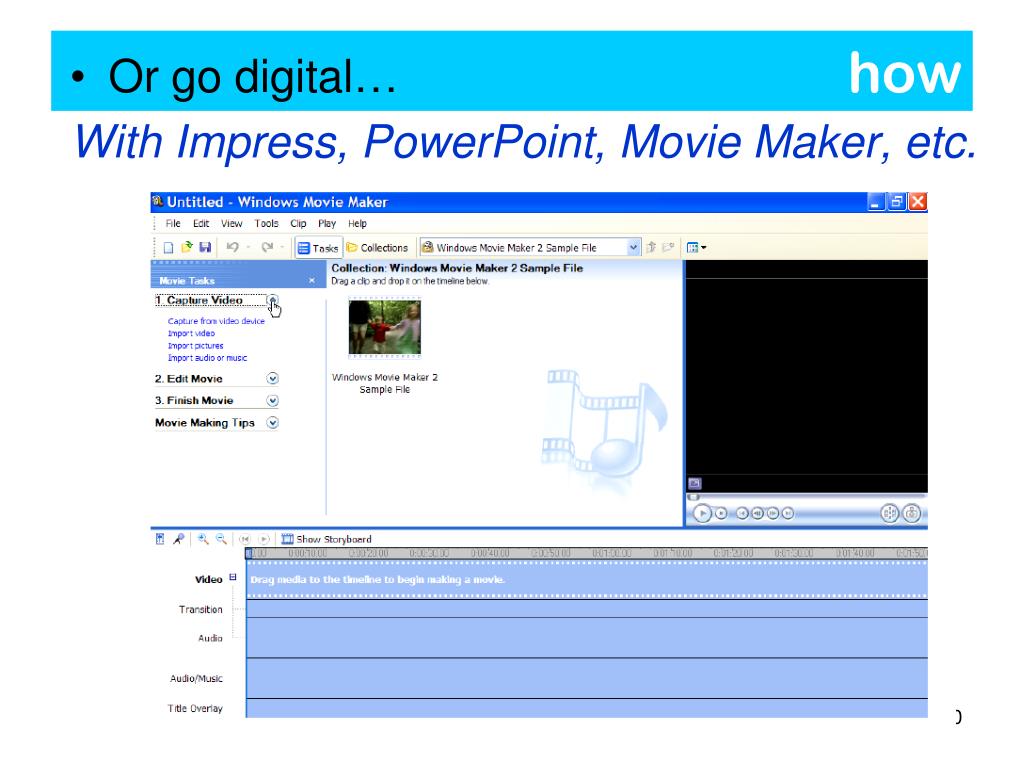Click the Back button in the preview controls
Screen dimensions: 1024x768
743,513
